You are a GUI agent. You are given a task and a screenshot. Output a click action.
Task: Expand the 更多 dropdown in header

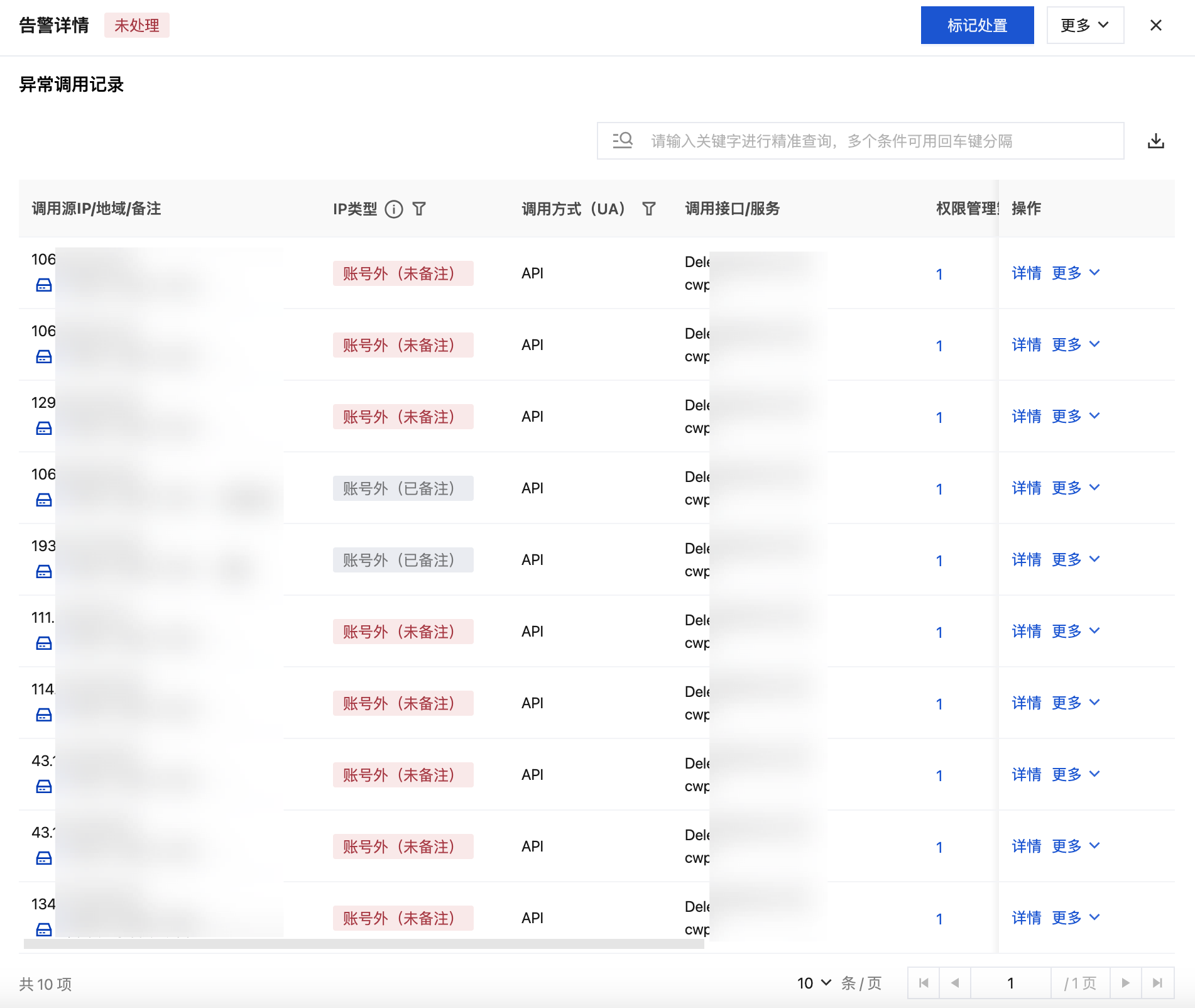(x=1085, y=25)
